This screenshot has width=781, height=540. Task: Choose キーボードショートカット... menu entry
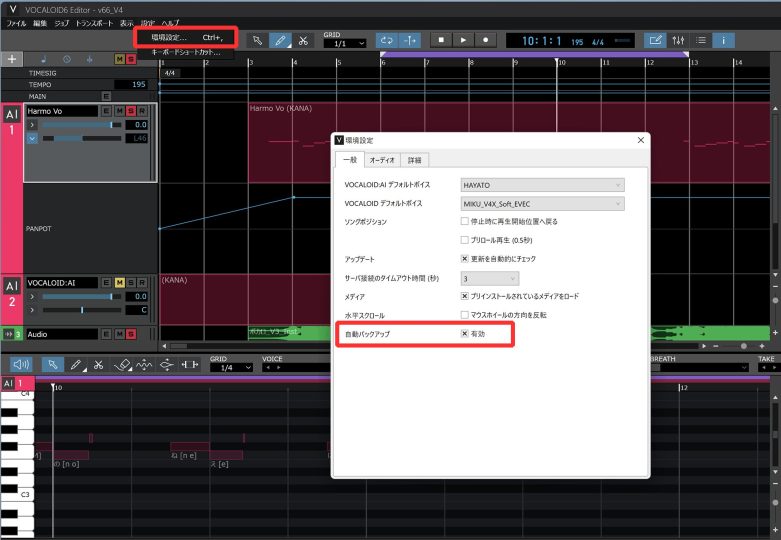185,52
